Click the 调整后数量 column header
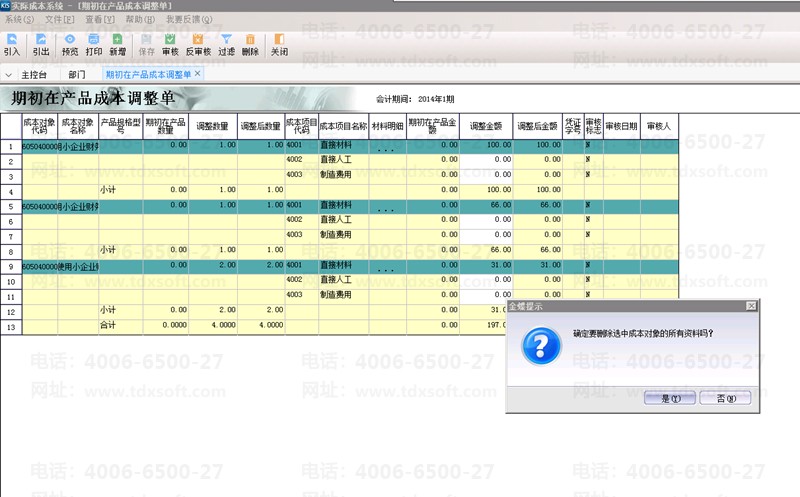Image resolution: width=800 pixels, height=497 pixels. coord(261,126)
